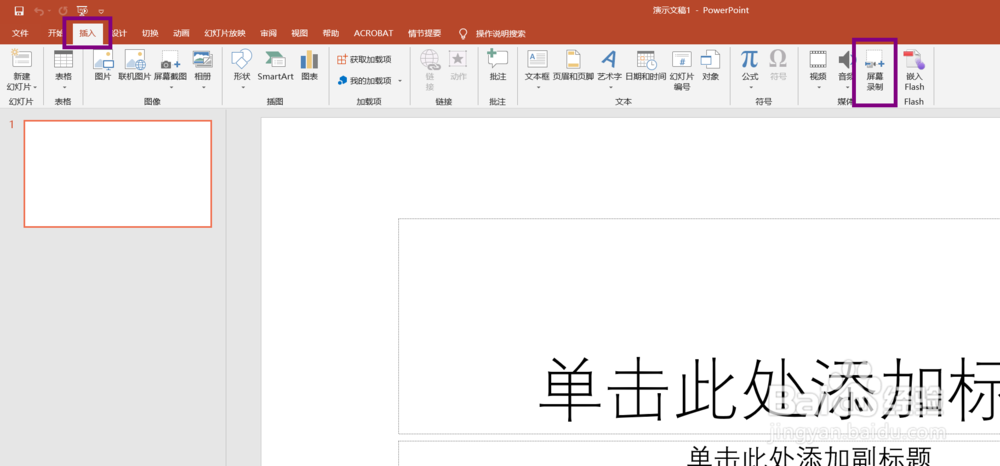Add a comment with 批注 icon
The image size is (1000, 466).
coord(497,66)
